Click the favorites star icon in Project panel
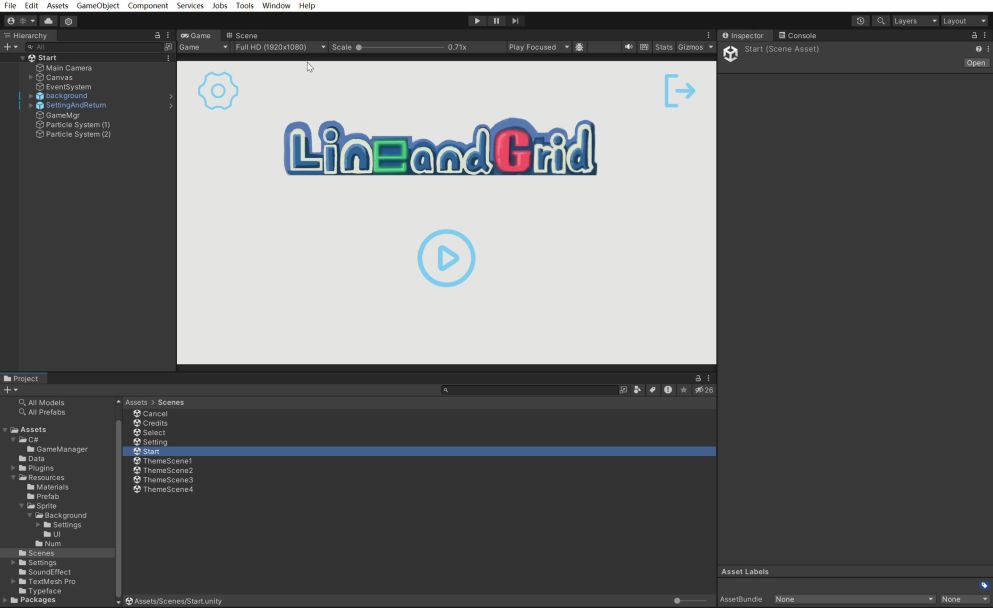Screen dimensions: 993x608 coord(683,390)
